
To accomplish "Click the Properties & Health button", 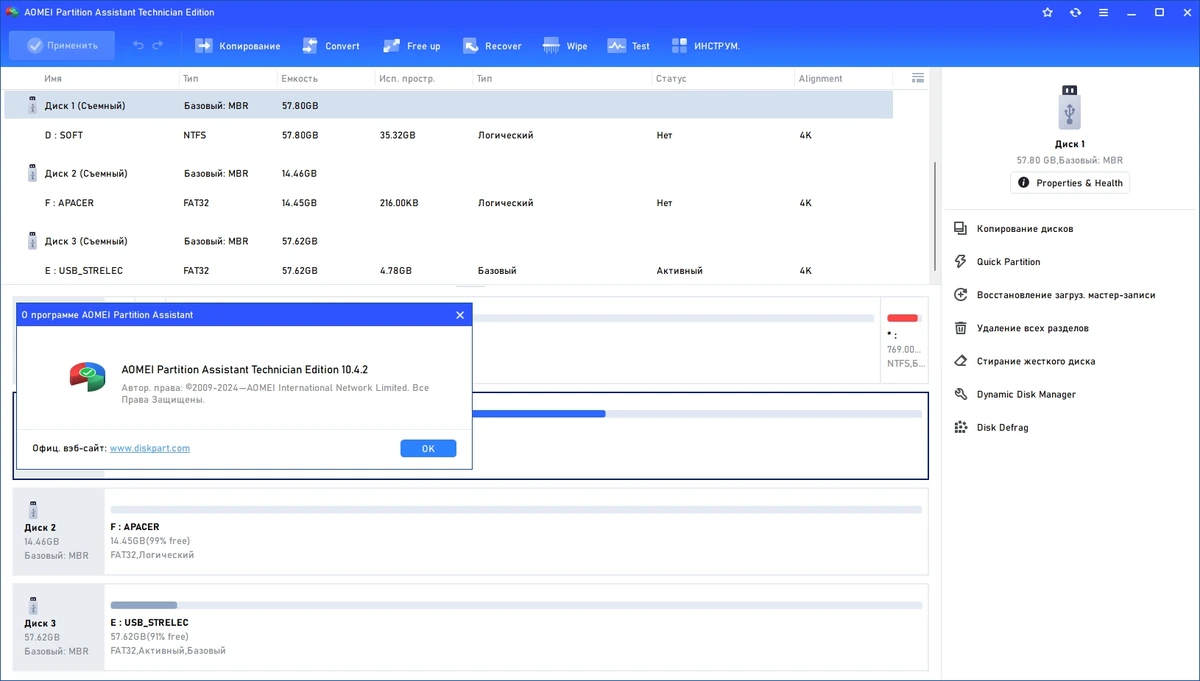I will 1070,183.
